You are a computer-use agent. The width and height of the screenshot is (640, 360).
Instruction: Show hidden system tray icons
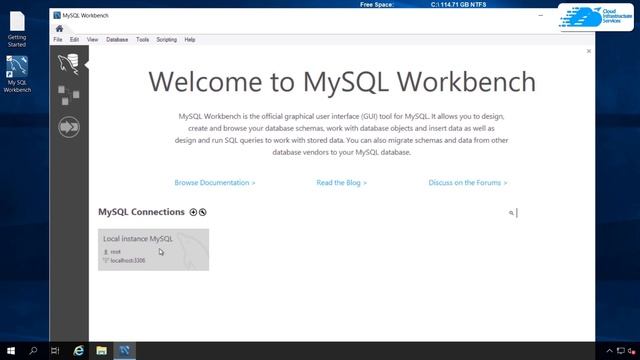(x=609, y=351)
